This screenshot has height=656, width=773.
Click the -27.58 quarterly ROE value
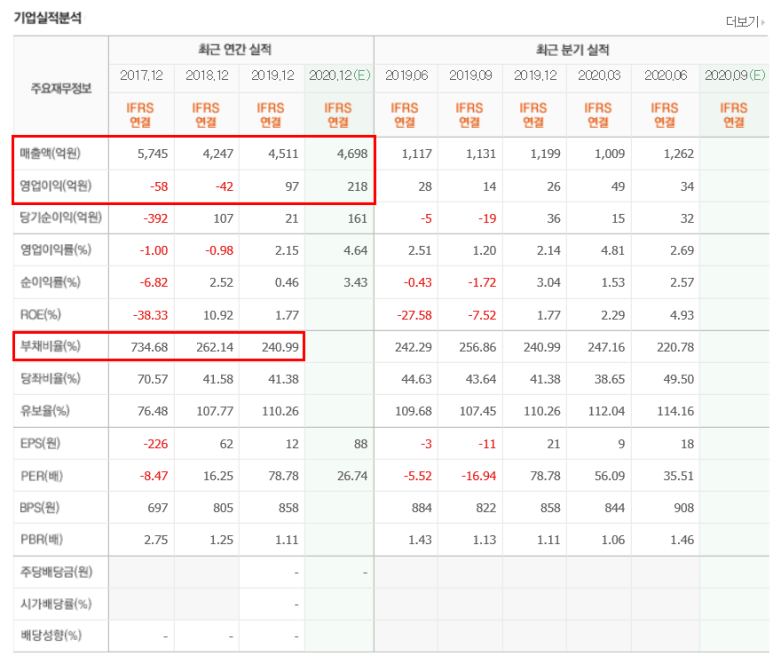click(414, 315)
